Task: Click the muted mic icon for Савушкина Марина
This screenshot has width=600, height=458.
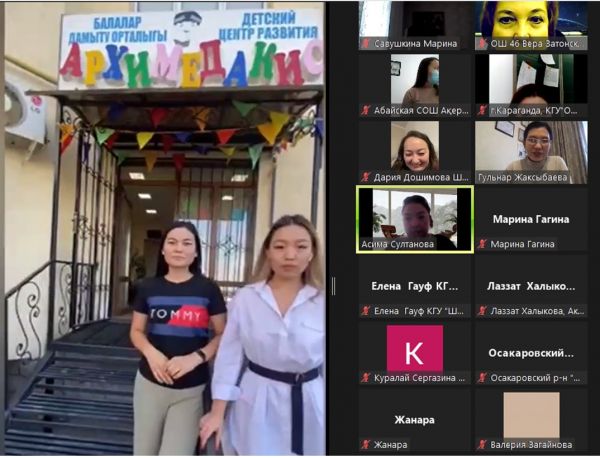Action: click(x=366, y=44)
